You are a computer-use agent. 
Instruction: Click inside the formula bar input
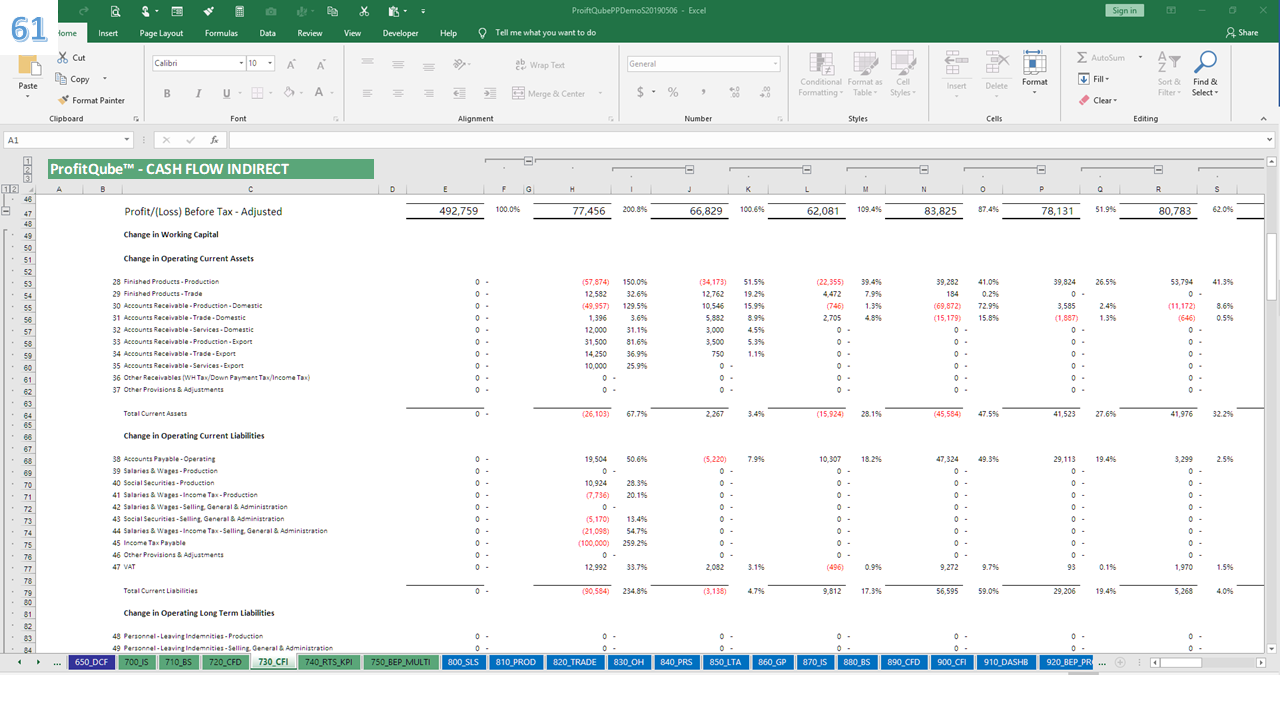click(x=750, y=140)
